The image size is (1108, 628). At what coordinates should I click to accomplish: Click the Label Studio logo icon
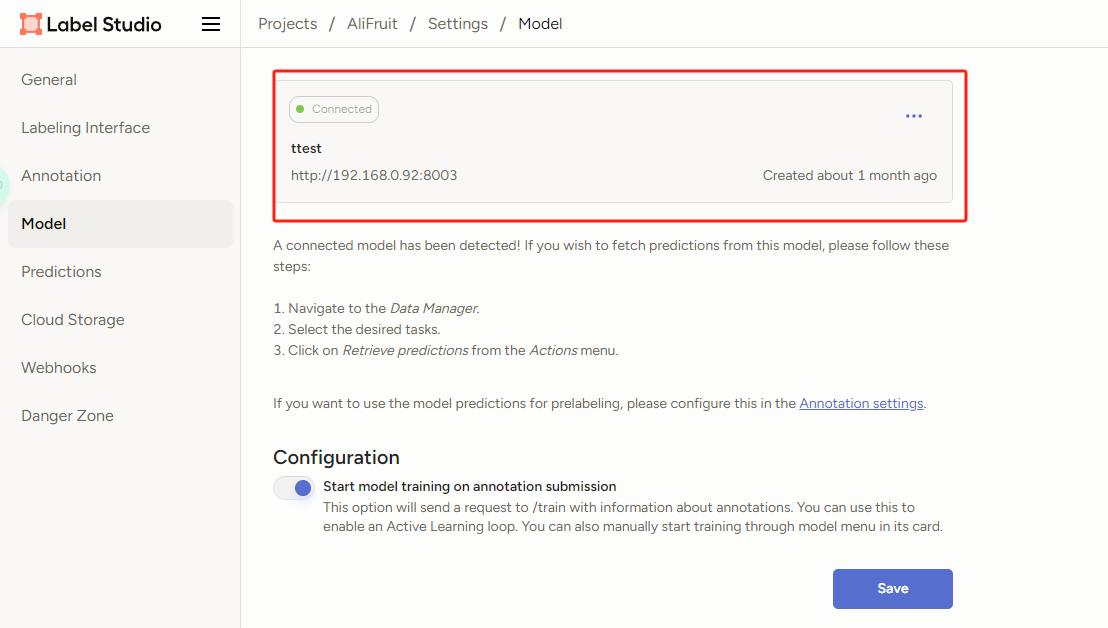[31, 24]
